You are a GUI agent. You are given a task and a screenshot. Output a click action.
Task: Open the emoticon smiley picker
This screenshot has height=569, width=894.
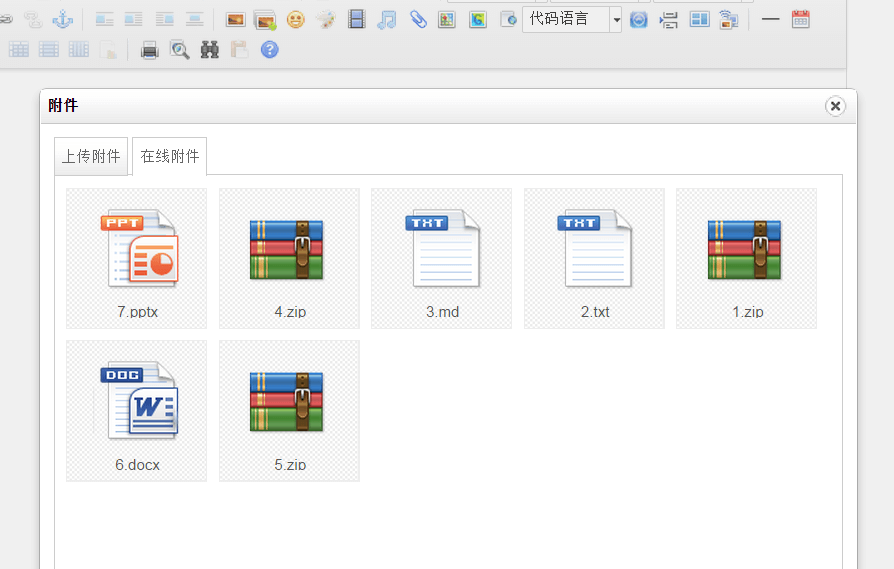coord(295,20)
